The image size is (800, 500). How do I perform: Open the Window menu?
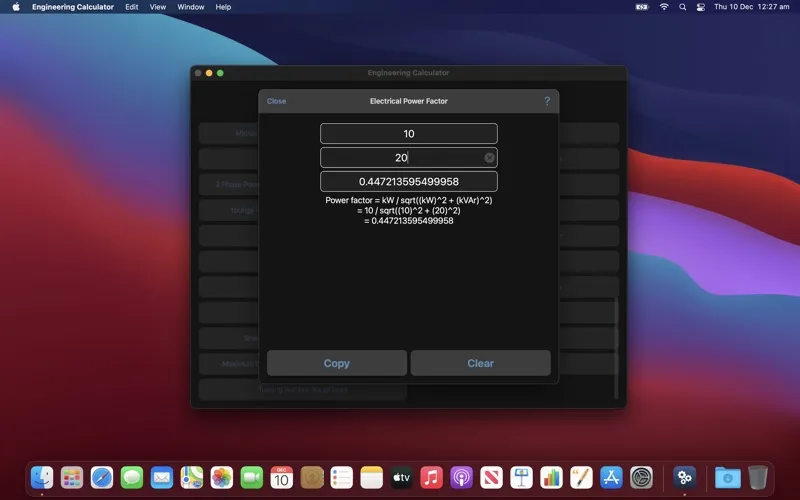191,7
